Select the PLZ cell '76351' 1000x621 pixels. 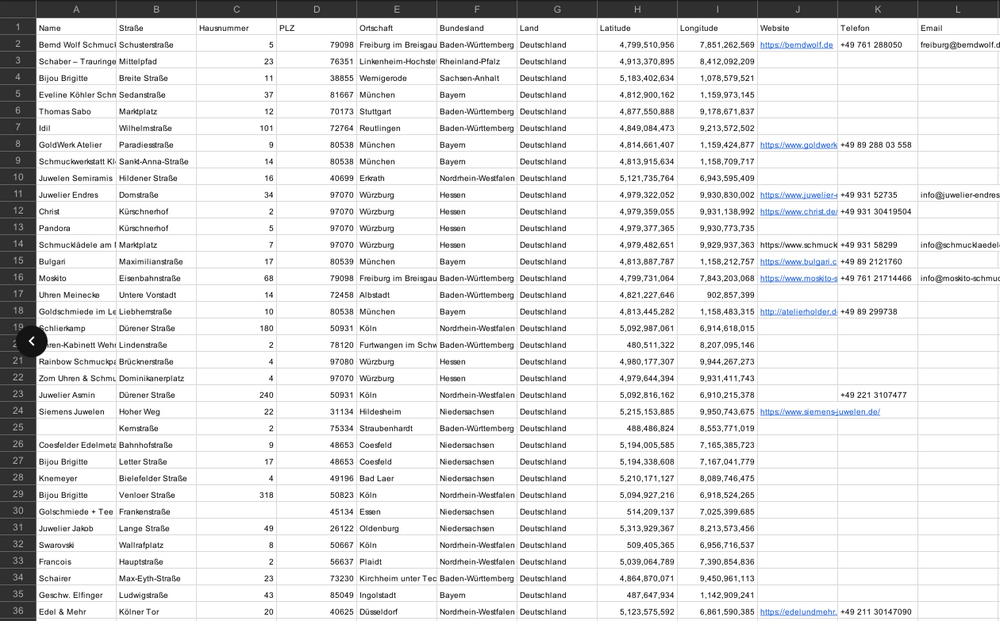click(317, 61)
